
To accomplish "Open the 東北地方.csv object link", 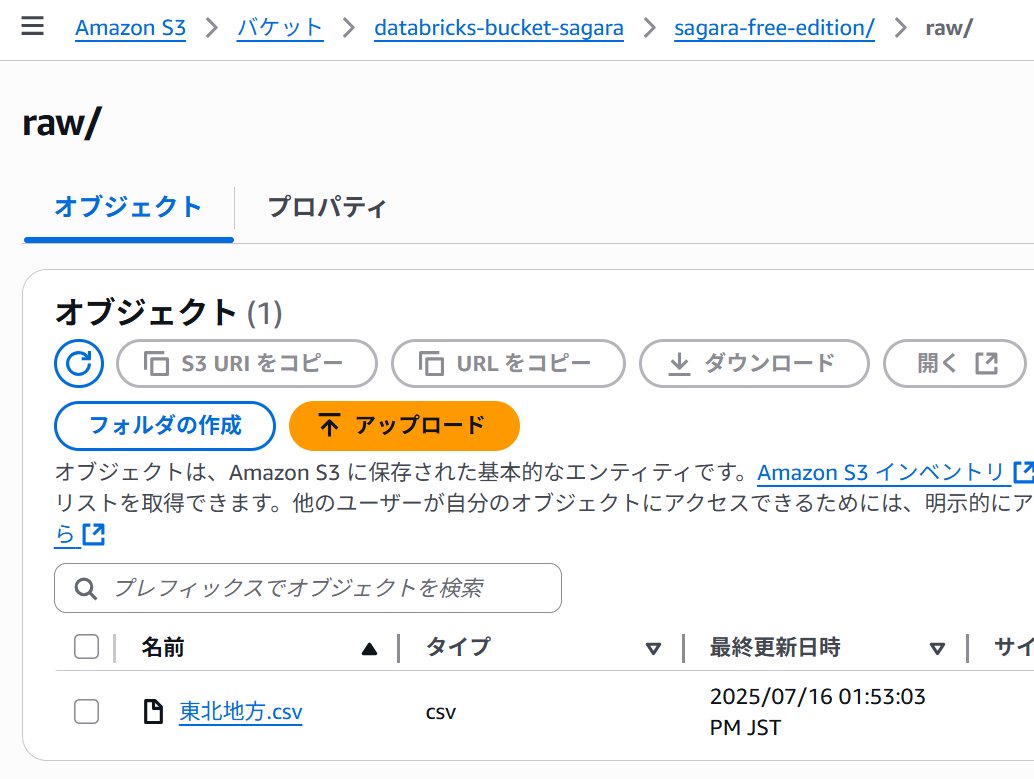I will (x=241, y=712).
